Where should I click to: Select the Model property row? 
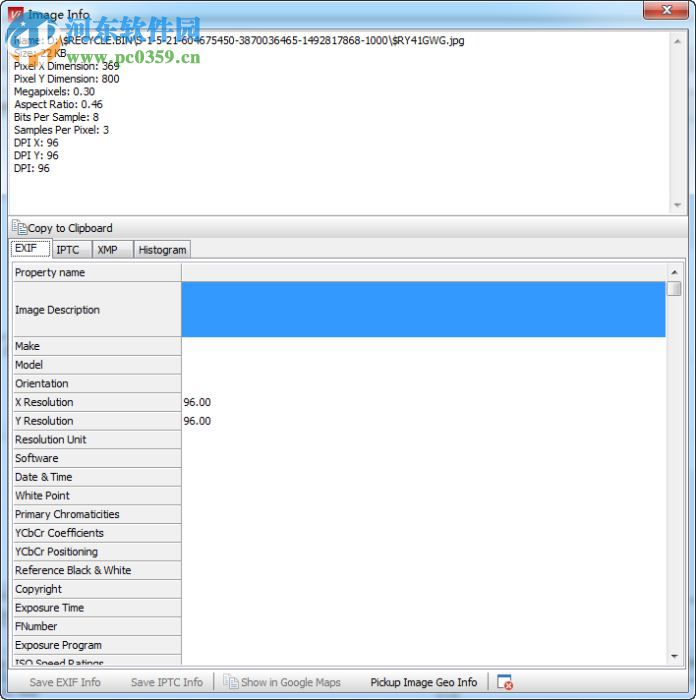pos(97,365)
